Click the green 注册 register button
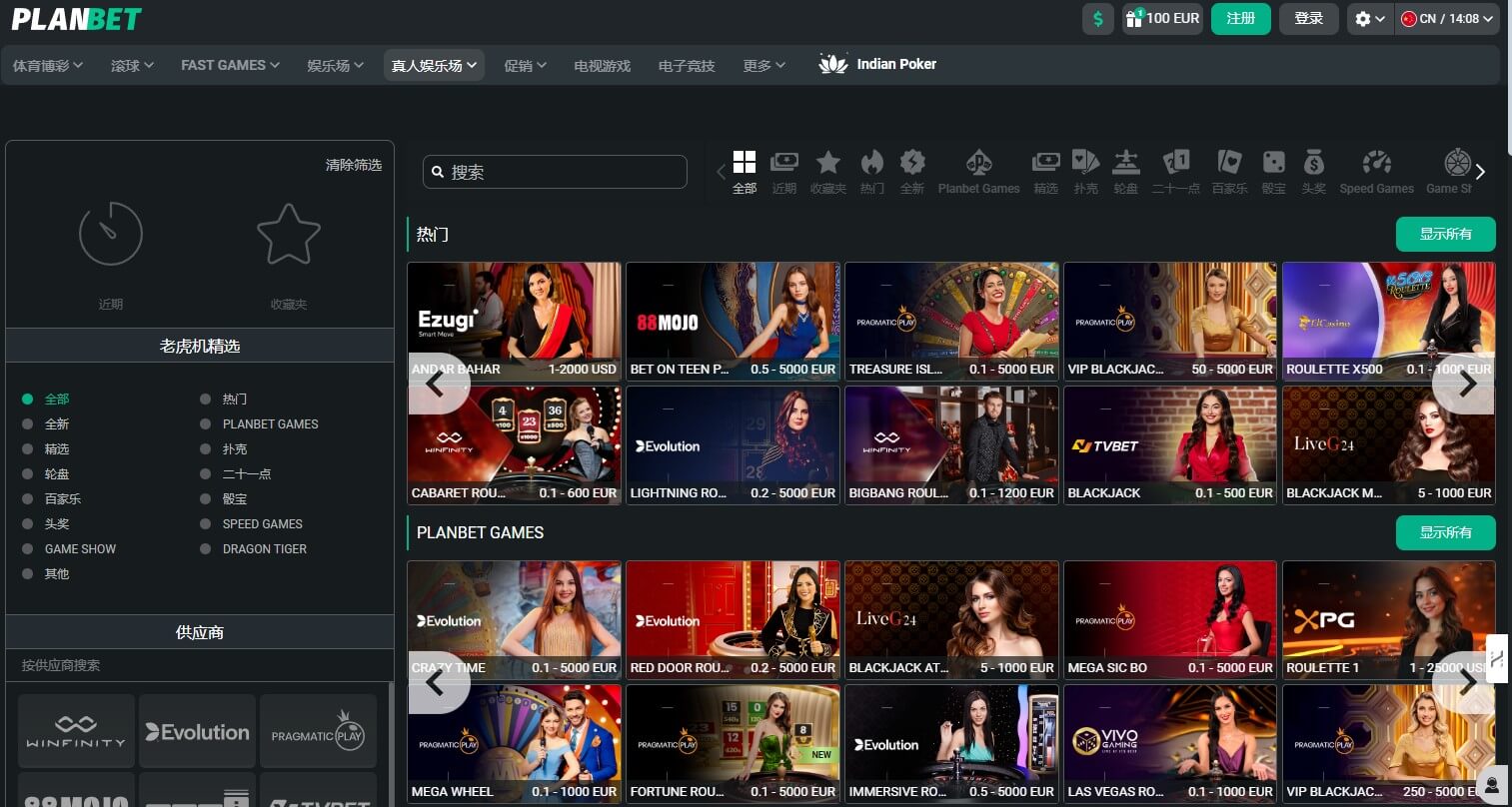1512x807 pixels. 1240,18
